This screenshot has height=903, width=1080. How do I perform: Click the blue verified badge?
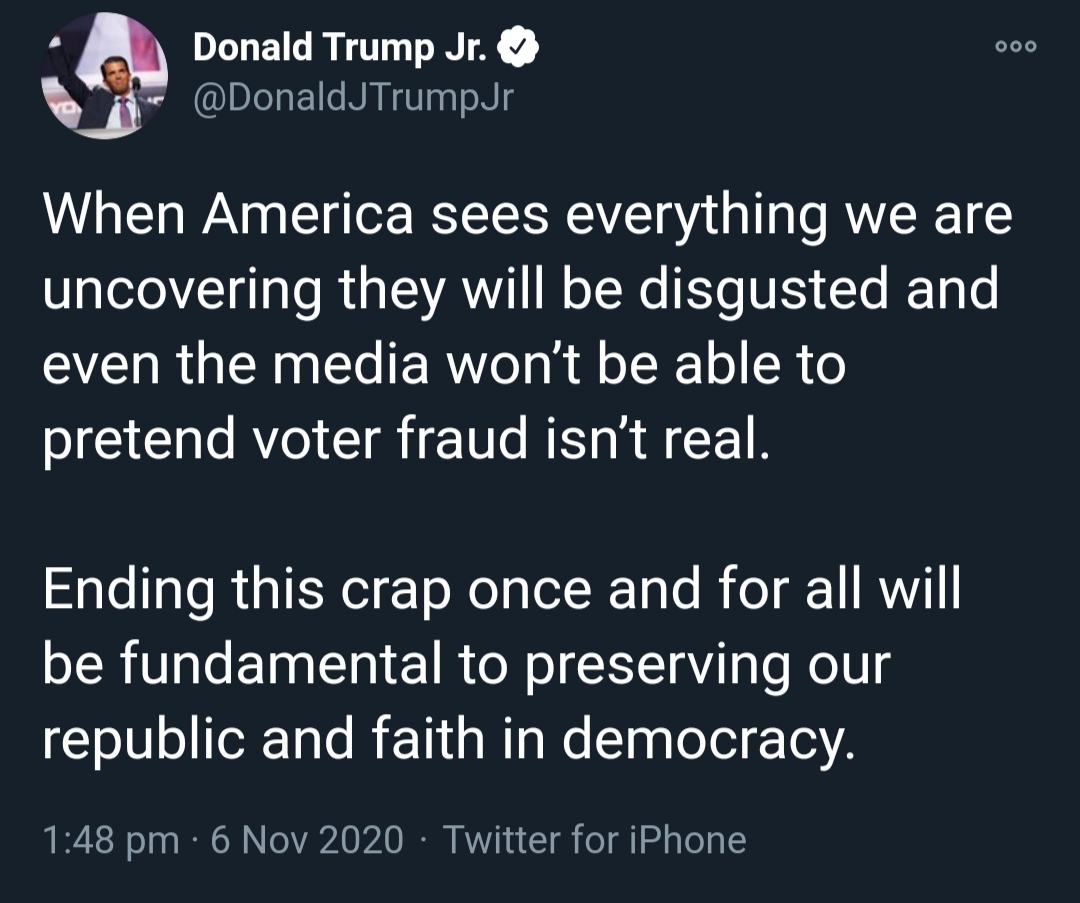point(520,47)
